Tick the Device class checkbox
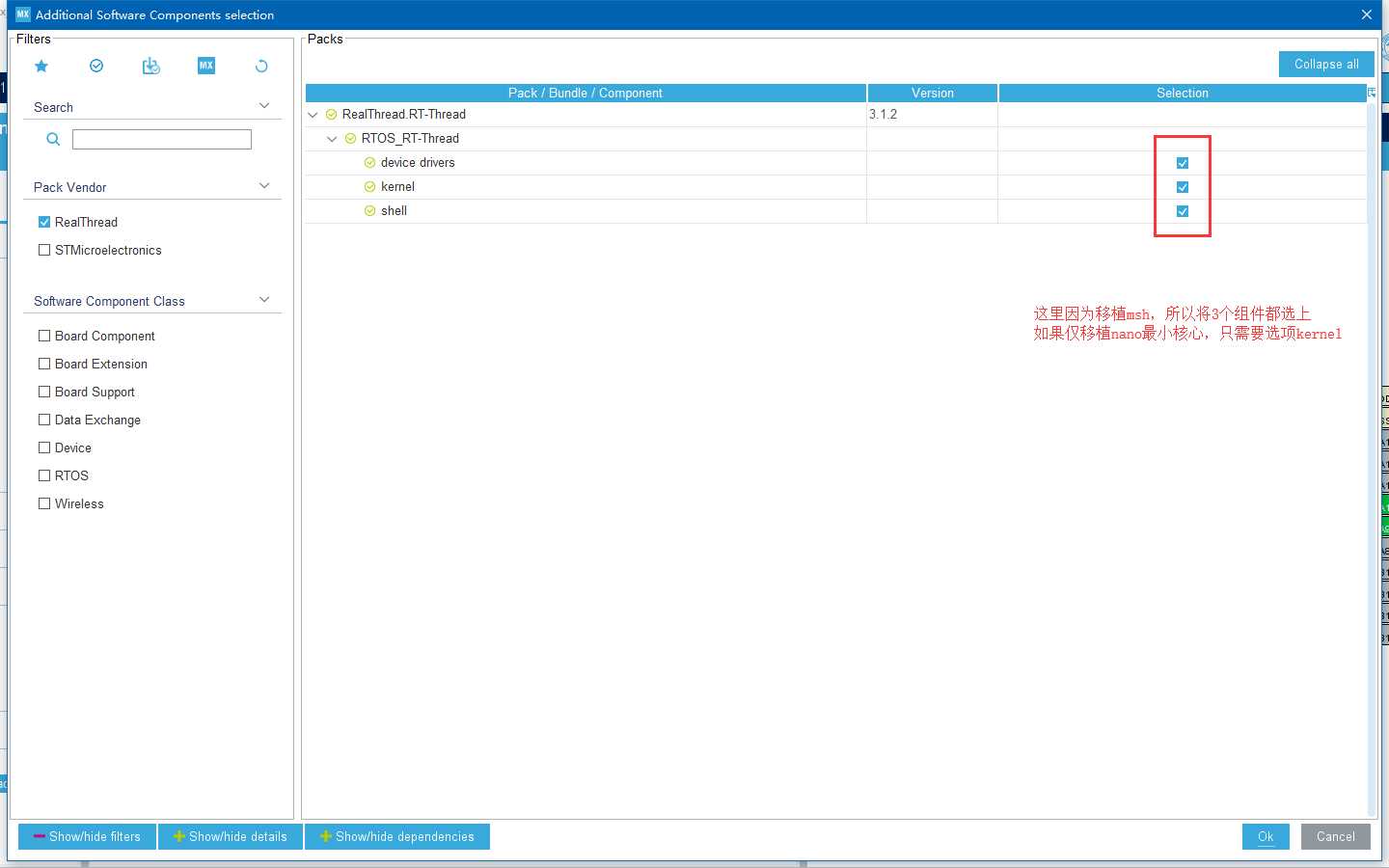The height and width of the screenshot is (868, 1389). tap(44, 448)
